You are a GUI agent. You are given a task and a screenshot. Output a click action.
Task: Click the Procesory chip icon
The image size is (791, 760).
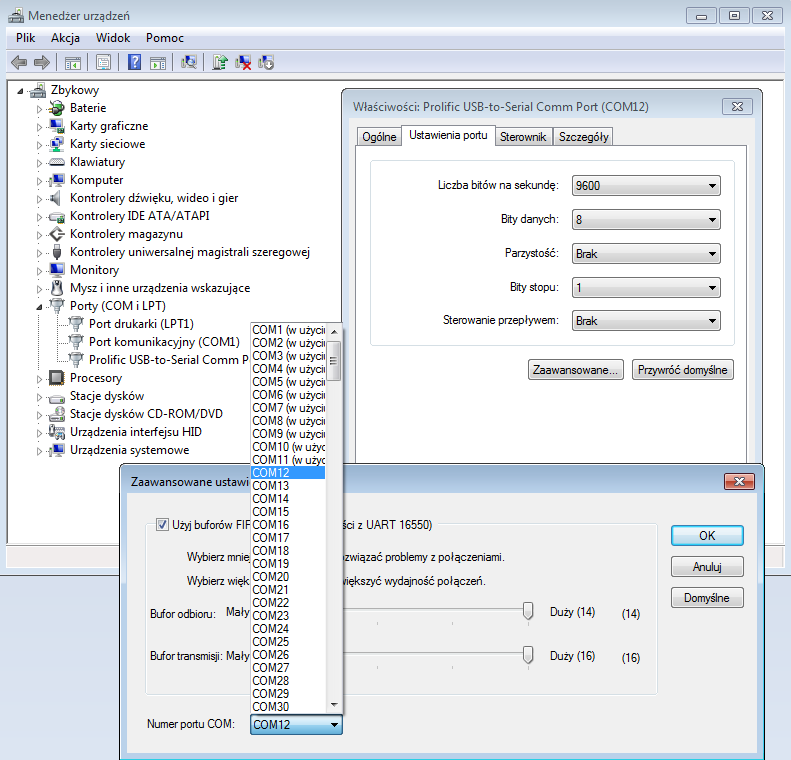[57, 378]
